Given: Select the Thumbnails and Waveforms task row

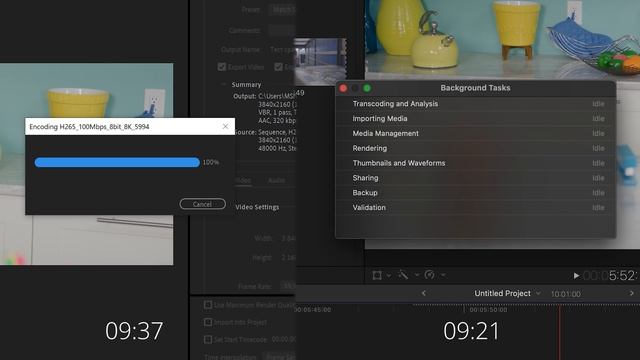Looking at the screenshot, I should (476, 163).
